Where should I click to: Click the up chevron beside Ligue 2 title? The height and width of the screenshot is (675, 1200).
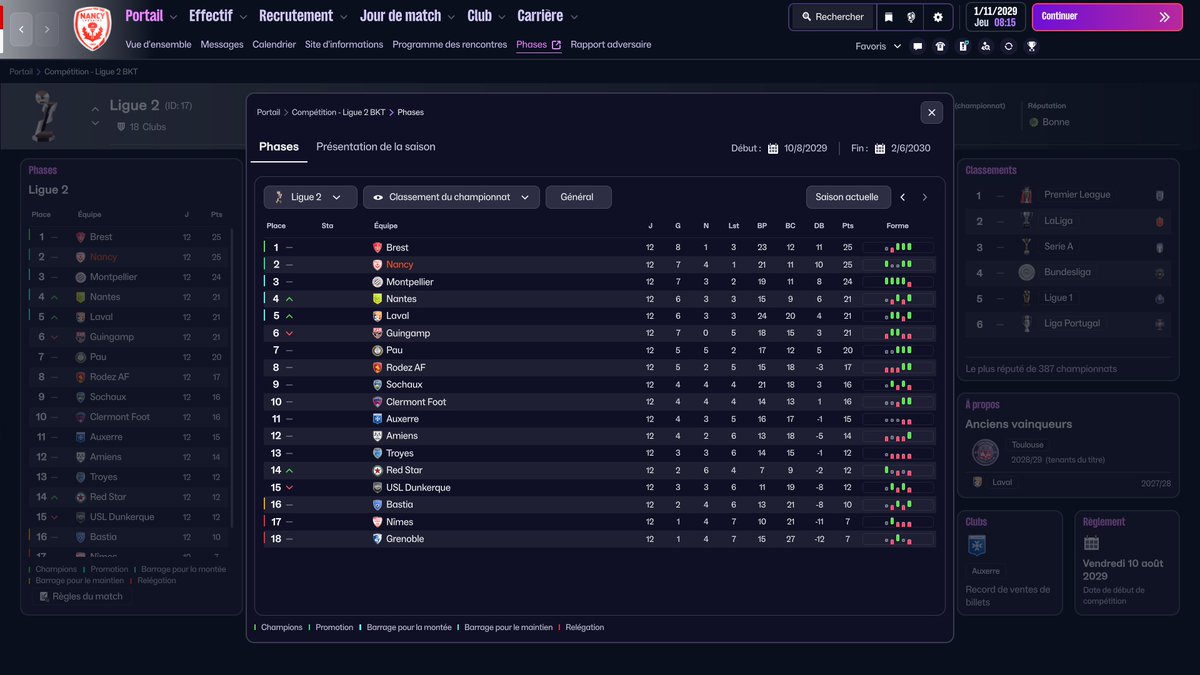[96, 109]
